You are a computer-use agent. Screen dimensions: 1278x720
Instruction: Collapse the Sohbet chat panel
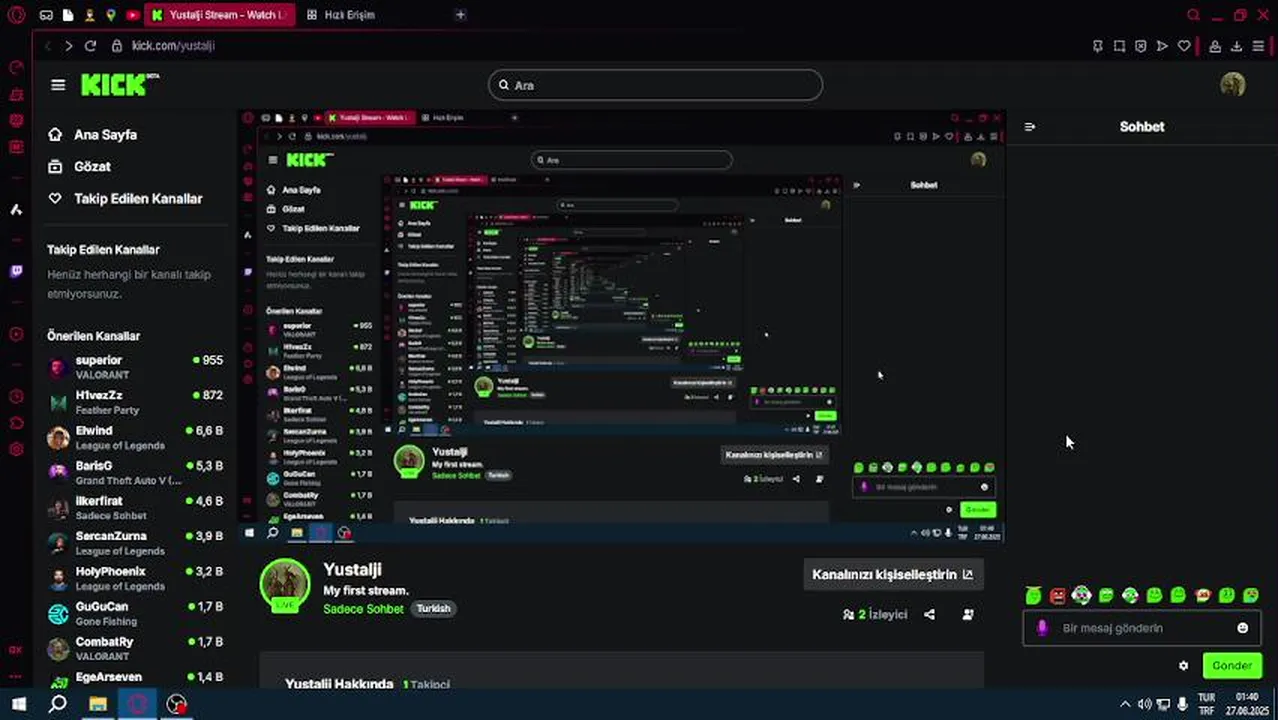1030,127
